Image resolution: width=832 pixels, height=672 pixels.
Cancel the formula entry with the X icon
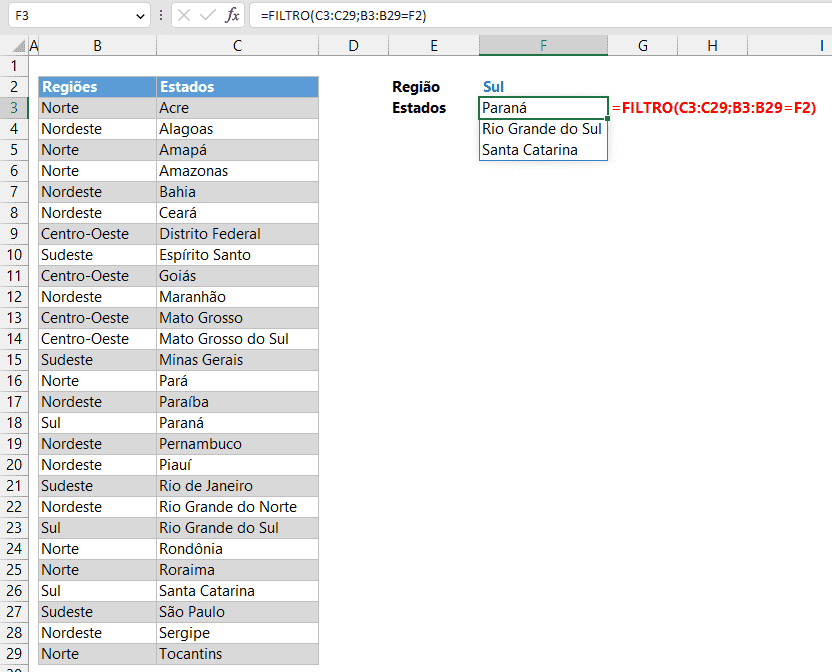click(x=184, y=15)
